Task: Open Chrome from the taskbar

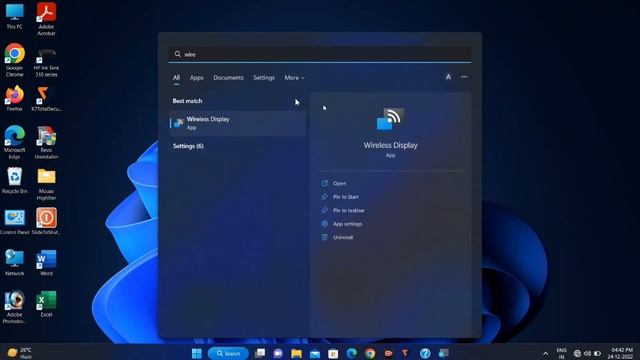Action: pos(370,353)
